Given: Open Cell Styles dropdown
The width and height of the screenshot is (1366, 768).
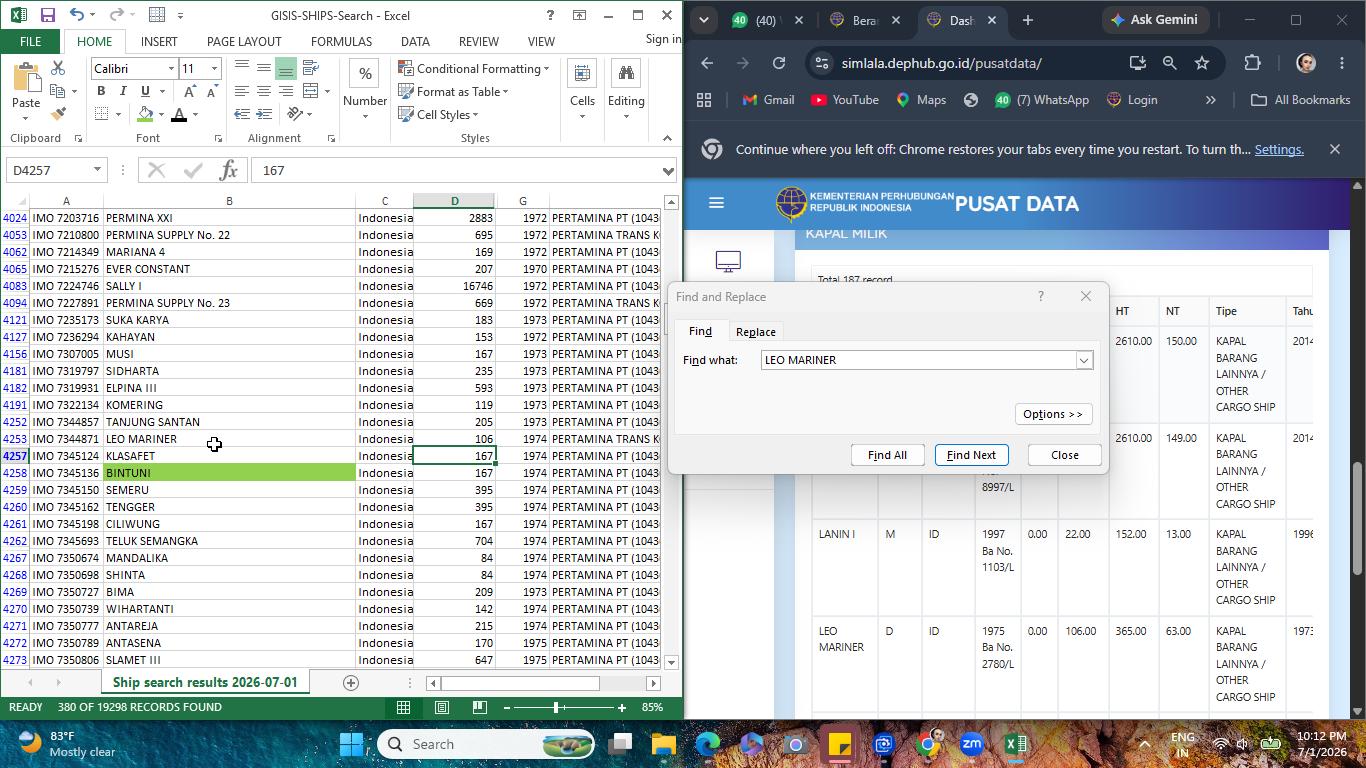Looking at the screenshot, I should pos(439,114).
